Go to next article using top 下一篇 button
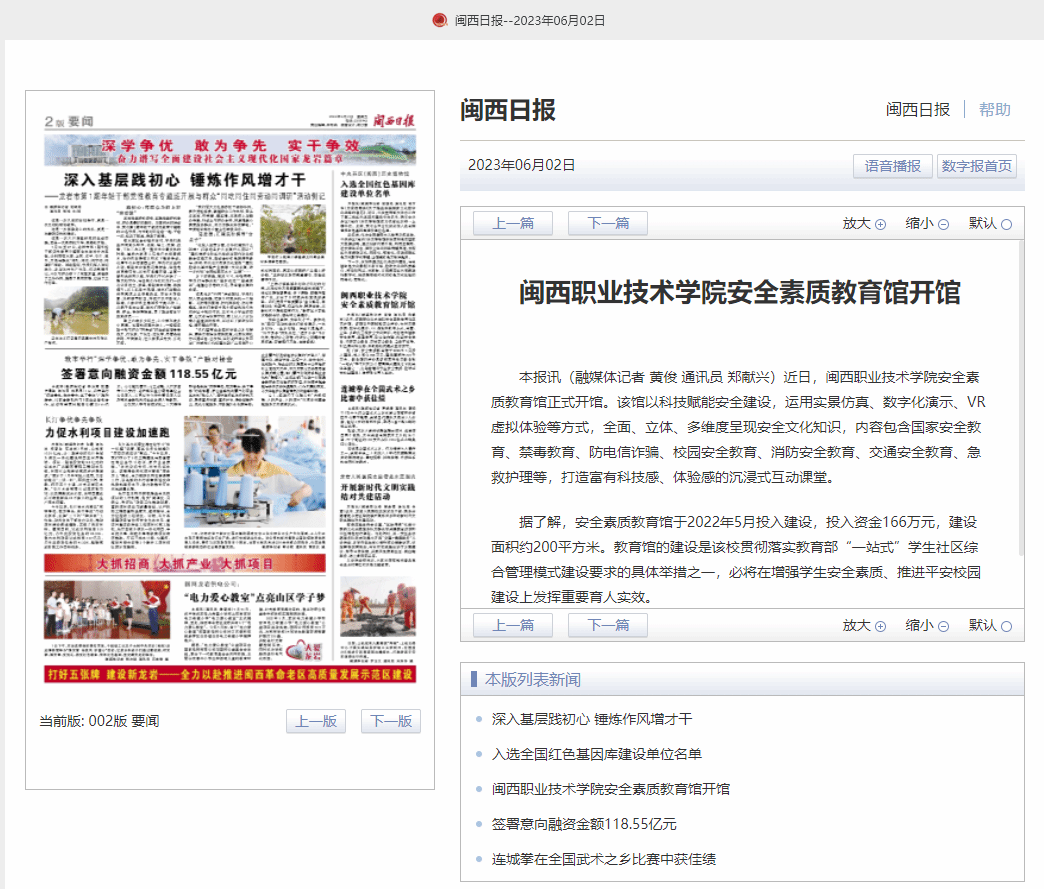 (607, 223)
